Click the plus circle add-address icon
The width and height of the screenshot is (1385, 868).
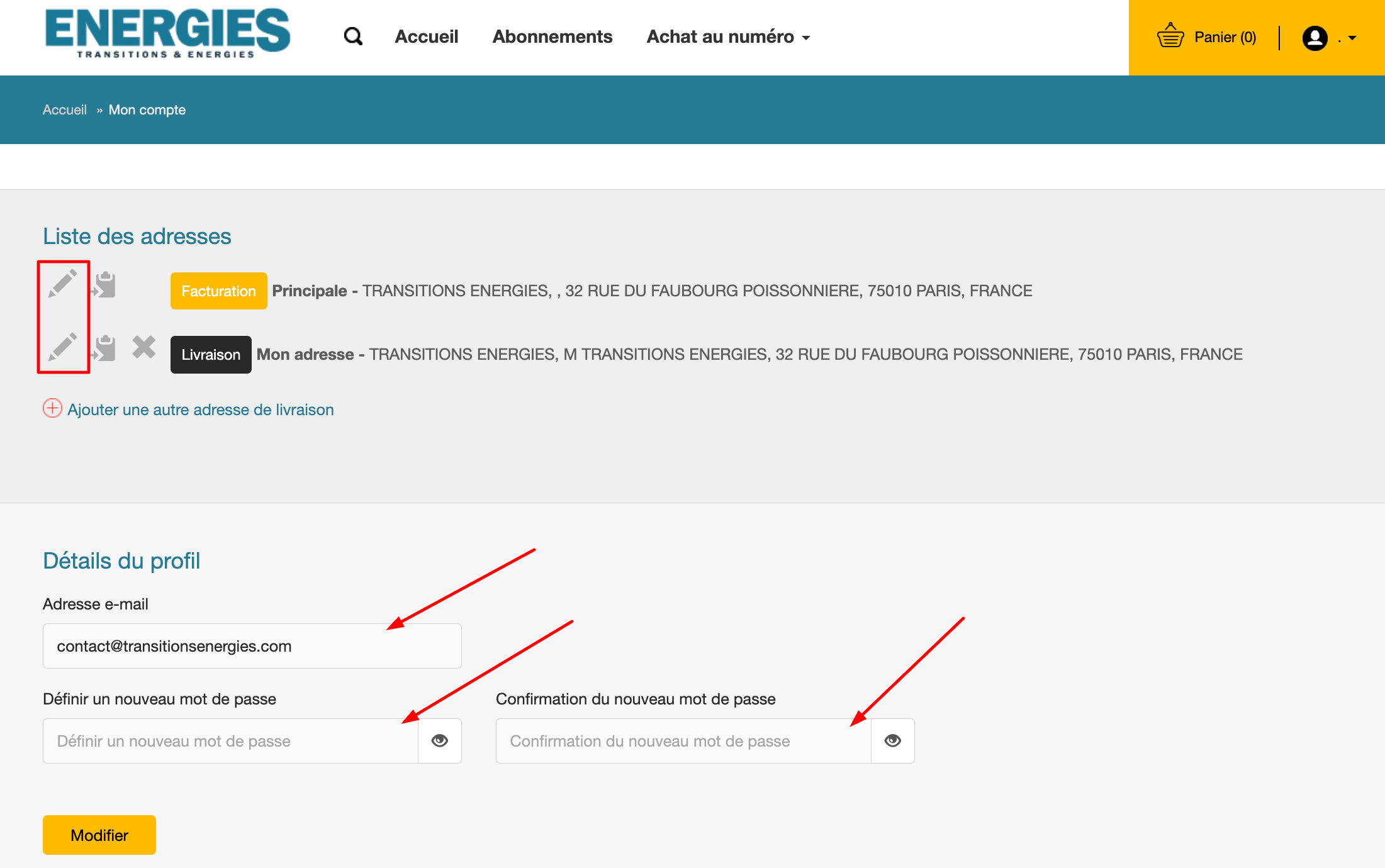click(x=52, y=408)
